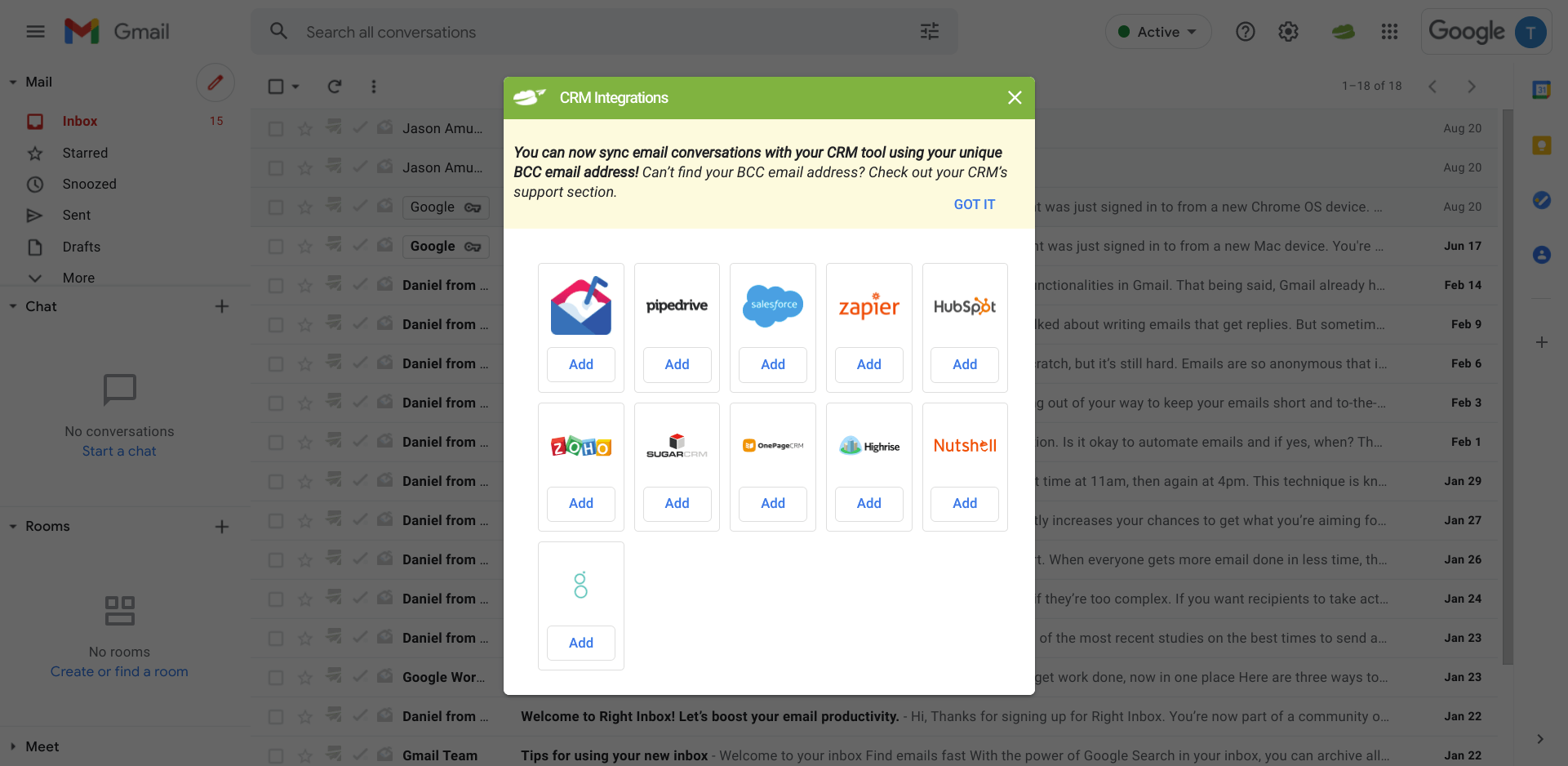Click the Pipedrive logo
The image size is (1568, 766).
[x=677, y=305]
